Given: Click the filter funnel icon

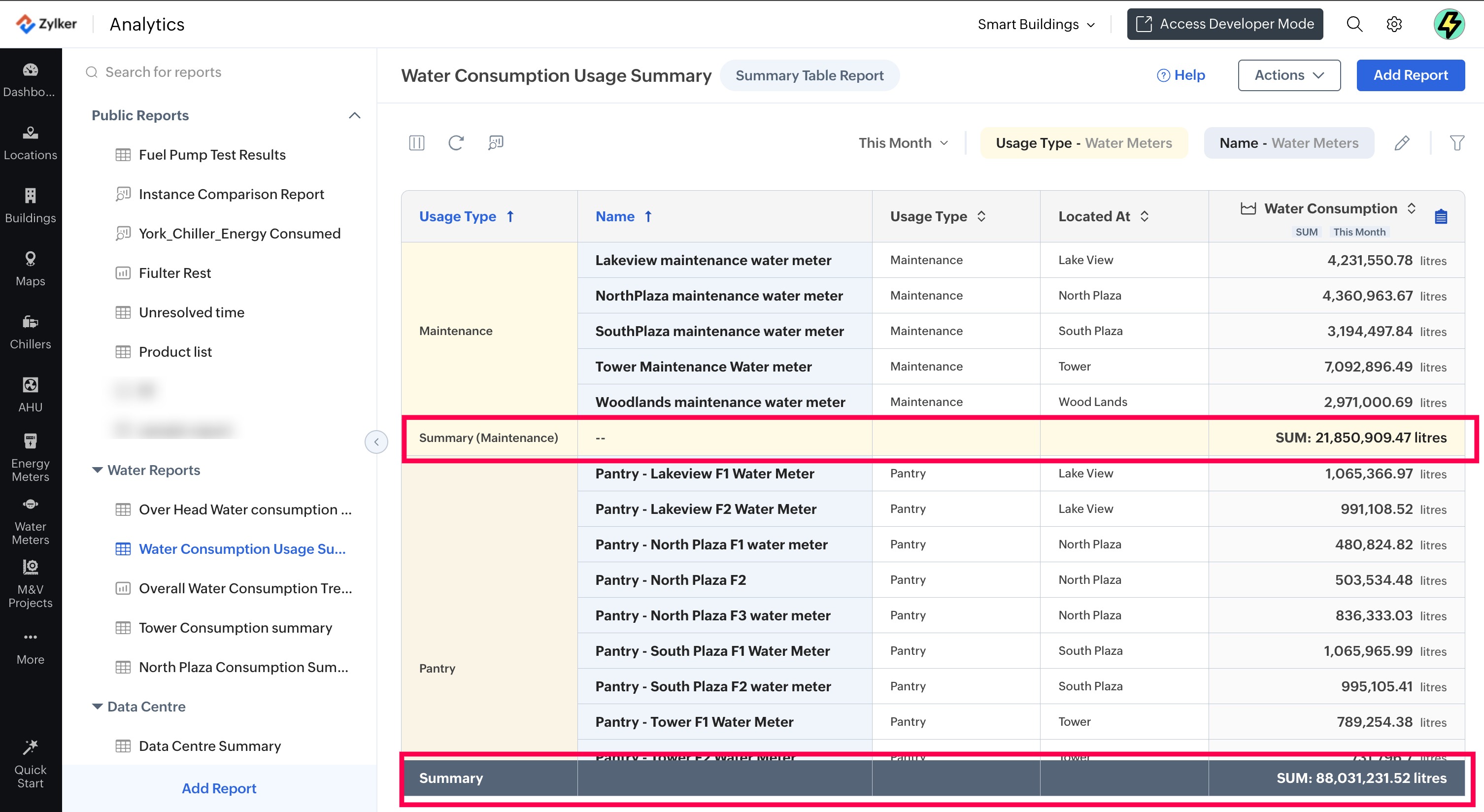Looking at the screenshot, I should 1457,143.
